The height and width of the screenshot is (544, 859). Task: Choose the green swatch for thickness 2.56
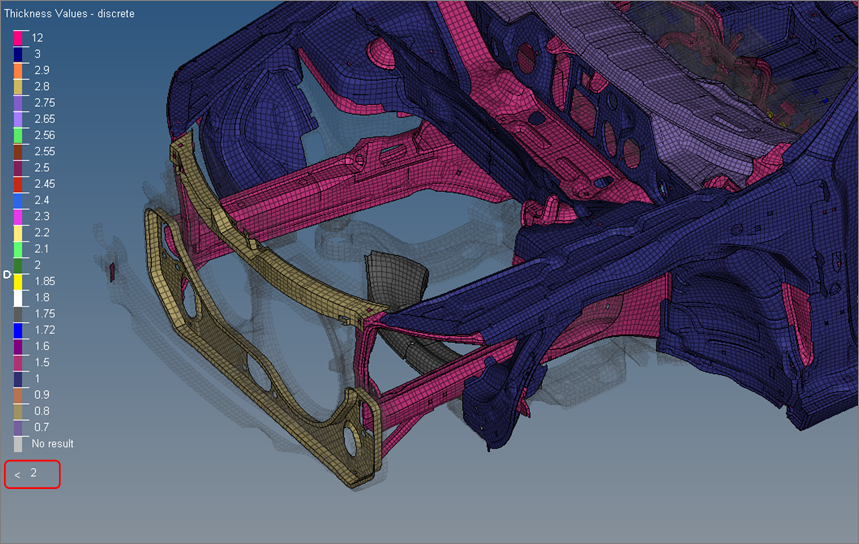[x=18, y=135]
